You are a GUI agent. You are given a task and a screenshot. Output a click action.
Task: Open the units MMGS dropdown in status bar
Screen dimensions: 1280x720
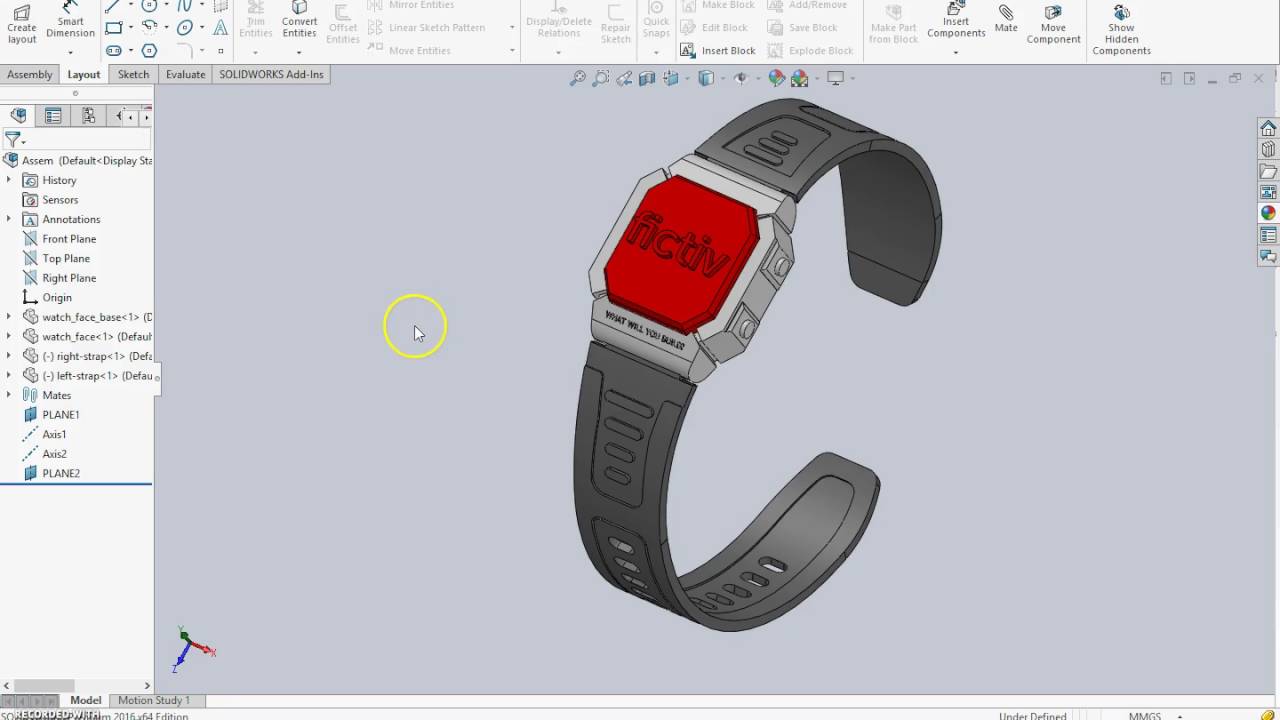coord(1181,716)
